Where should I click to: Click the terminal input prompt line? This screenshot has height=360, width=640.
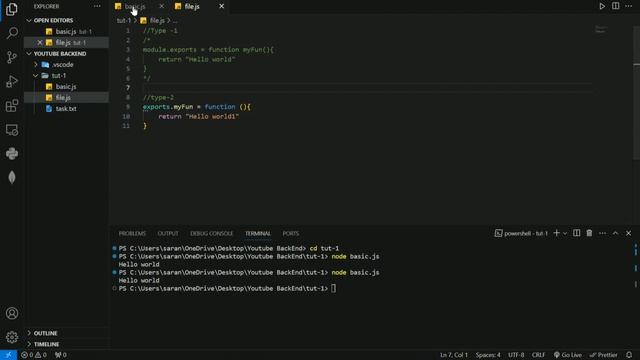click(226, 288)
